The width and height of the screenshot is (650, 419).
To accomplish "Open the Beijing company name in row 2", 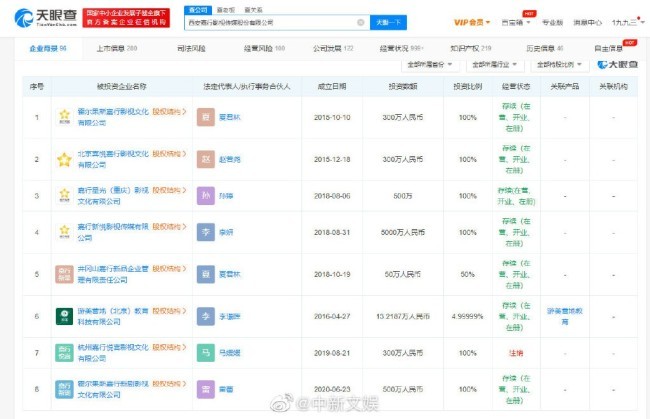I will tap(113, 159).
